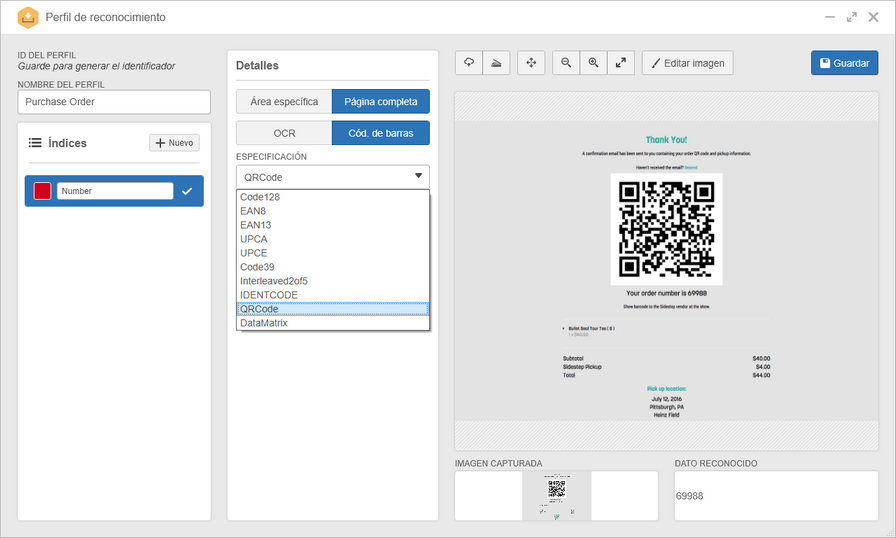This screenshot has height=538, width=896.
Task: Click the 'Thank You!' heading in preview
Action: (x=666, y=140)
